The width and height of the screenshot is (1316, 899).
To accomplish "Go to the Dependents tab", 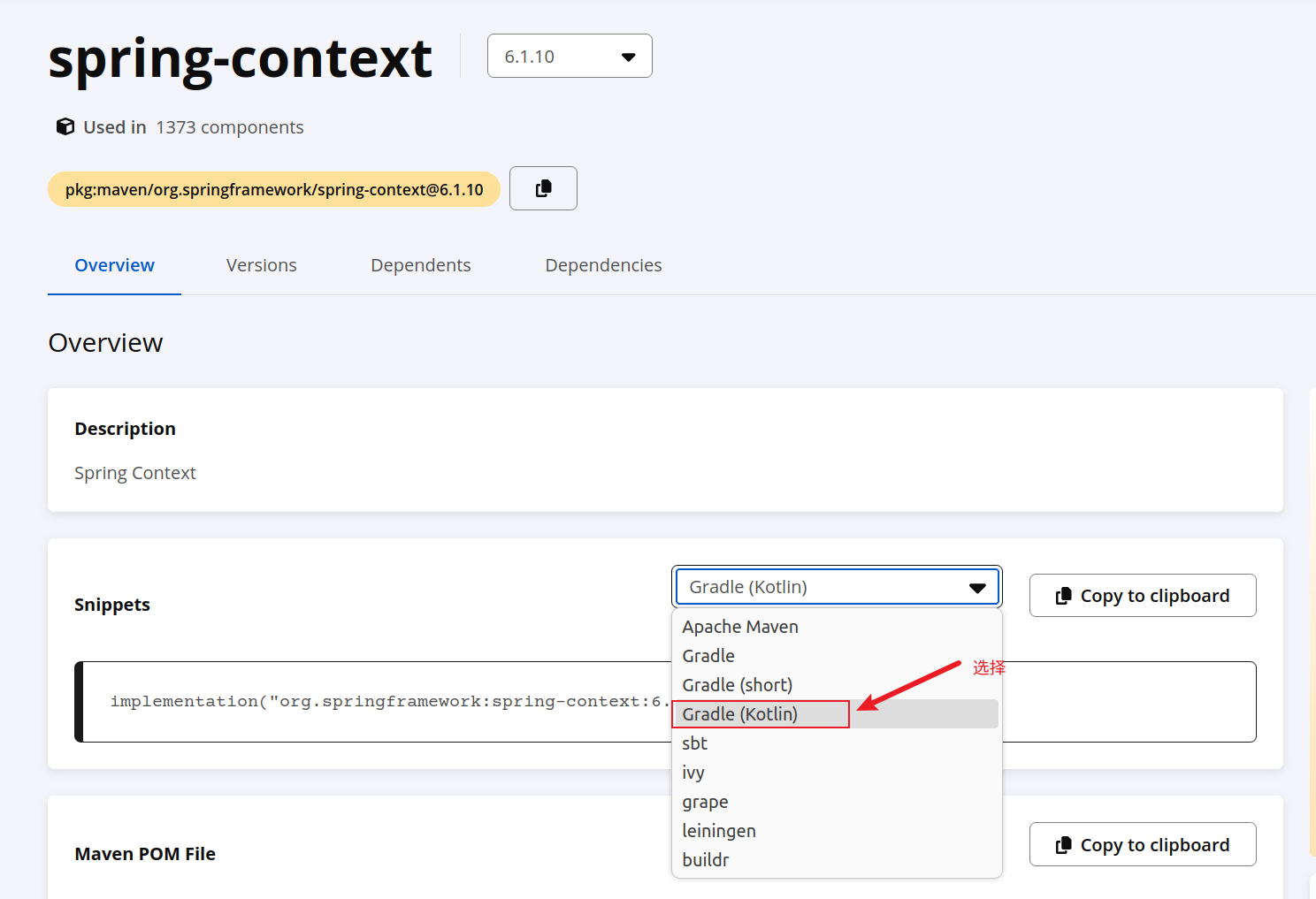I will (x=420, y=265).
